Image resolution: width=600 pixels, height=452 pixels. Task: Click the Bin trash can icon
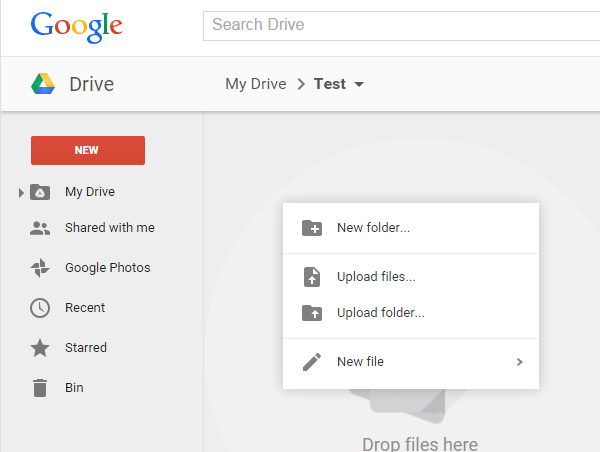40,388
